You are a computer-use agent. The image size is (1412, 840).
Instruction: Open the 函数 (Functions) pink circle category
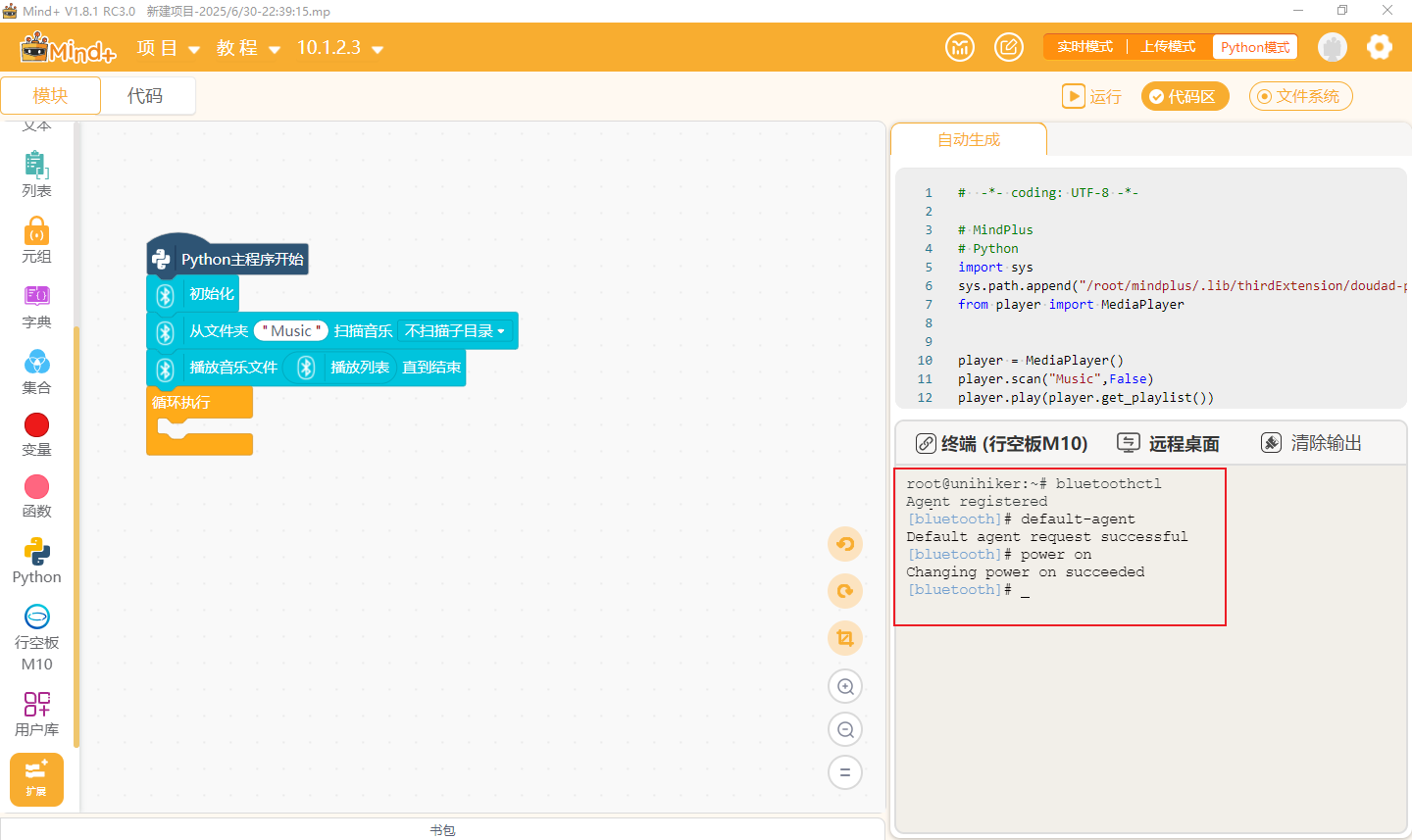(36, 496)
